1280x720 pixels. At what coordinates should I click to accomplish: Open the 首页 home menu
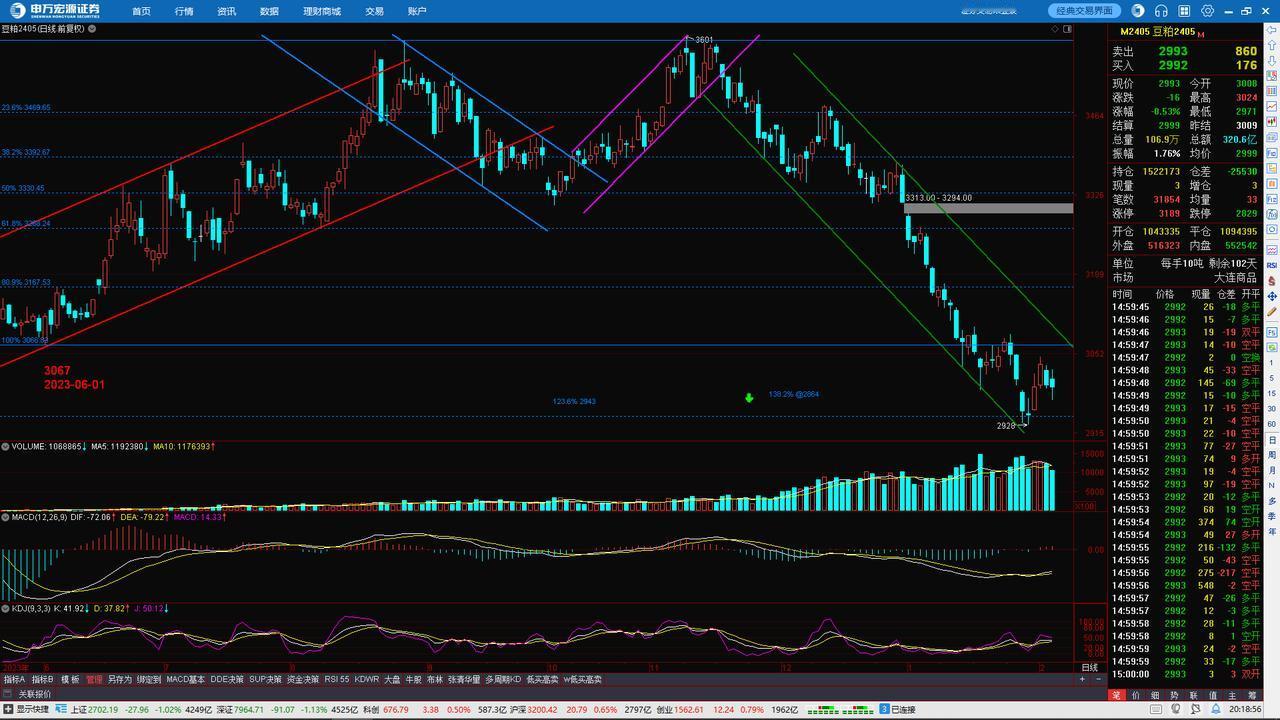[x=141, y=11]
